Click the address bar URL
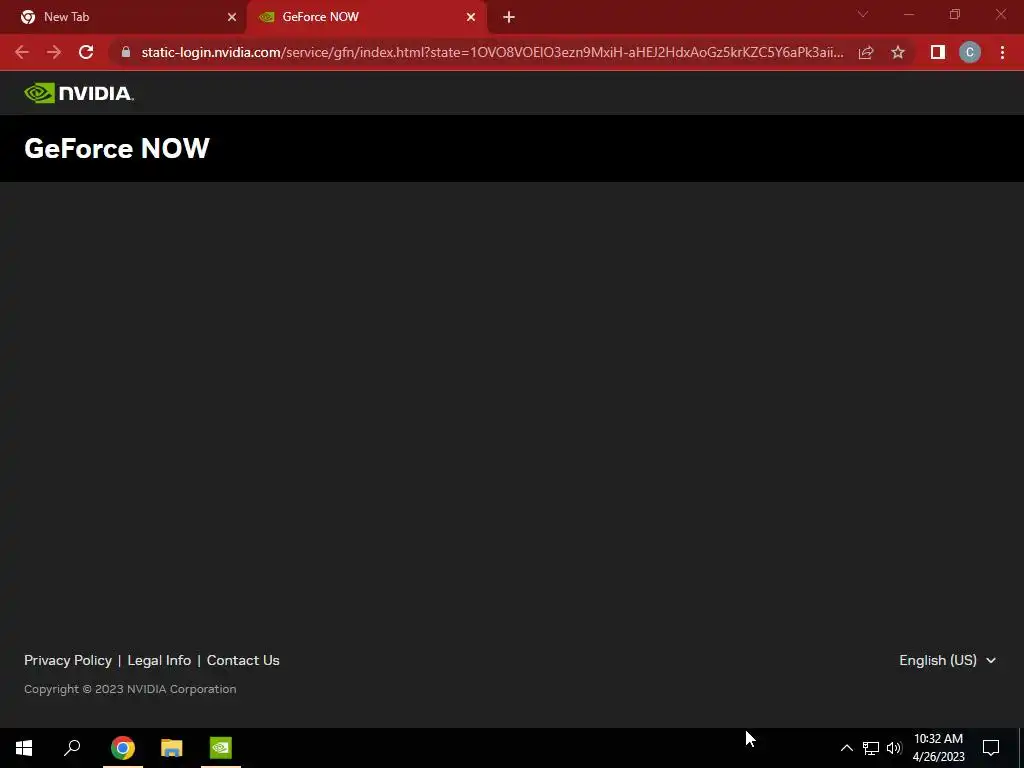The width and height of the screenshot is (1024, 768). (492, 52)
